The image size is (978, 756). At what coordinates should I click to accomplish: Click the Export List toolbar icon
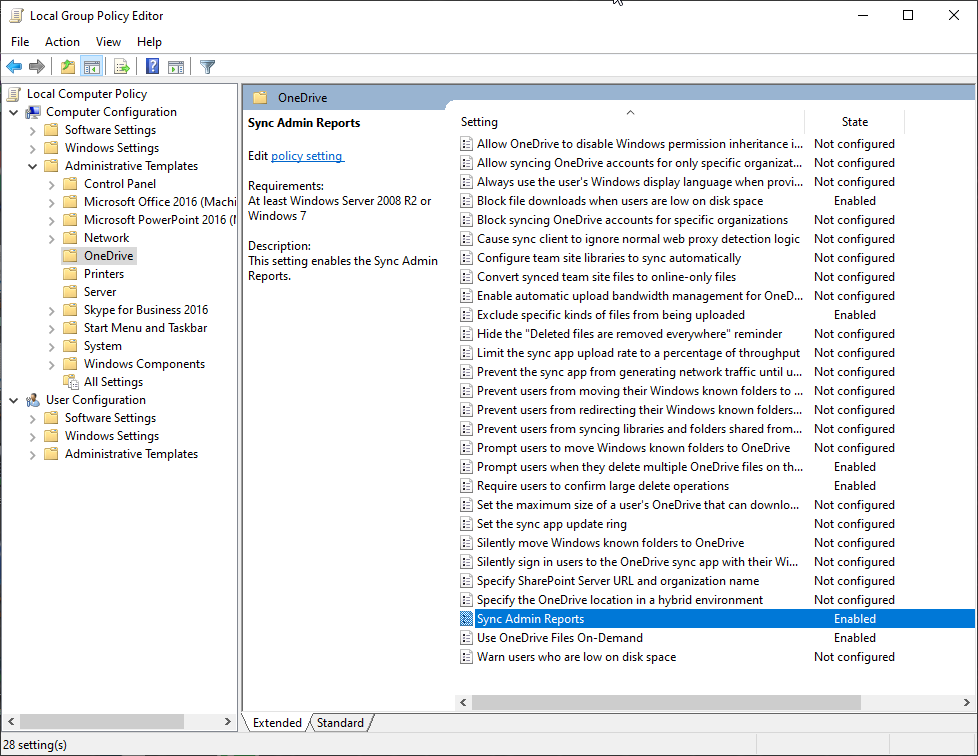coord(122,67)
